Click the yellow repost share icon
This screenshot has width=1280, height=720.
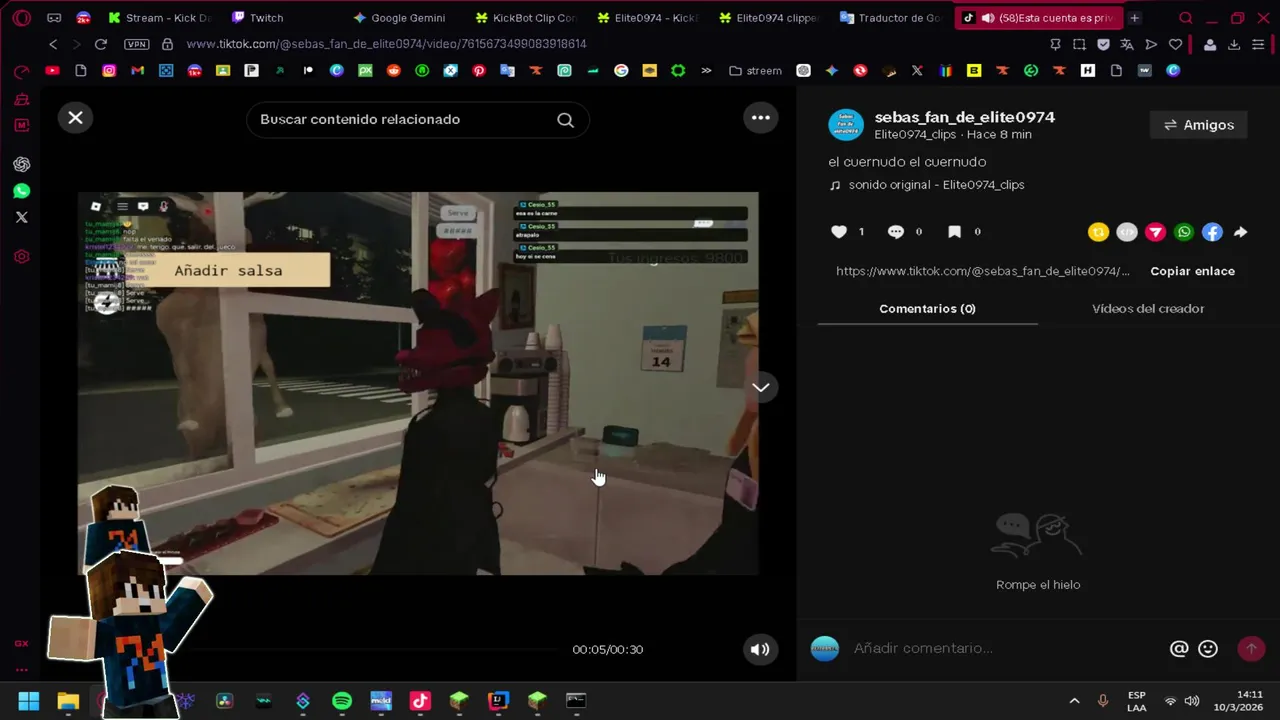pos(1098,232)
